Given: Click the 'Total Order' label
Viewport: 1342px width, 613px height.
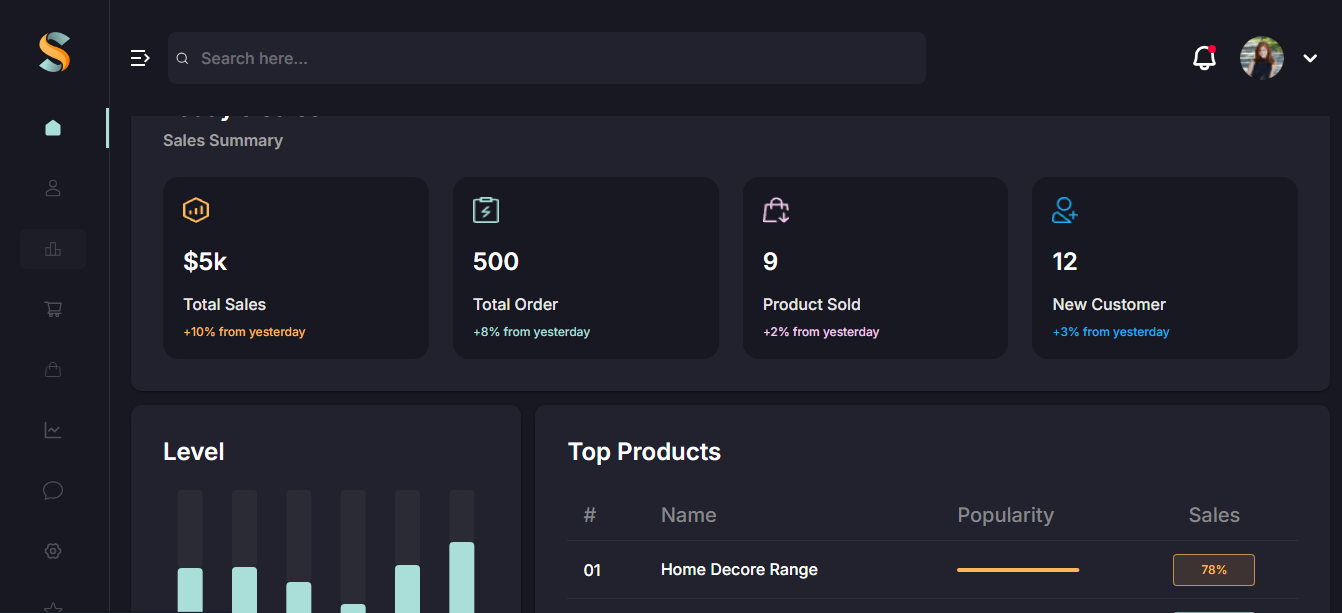Looking at the screenshot, I should pyautogui.click(x=516, y=304).
